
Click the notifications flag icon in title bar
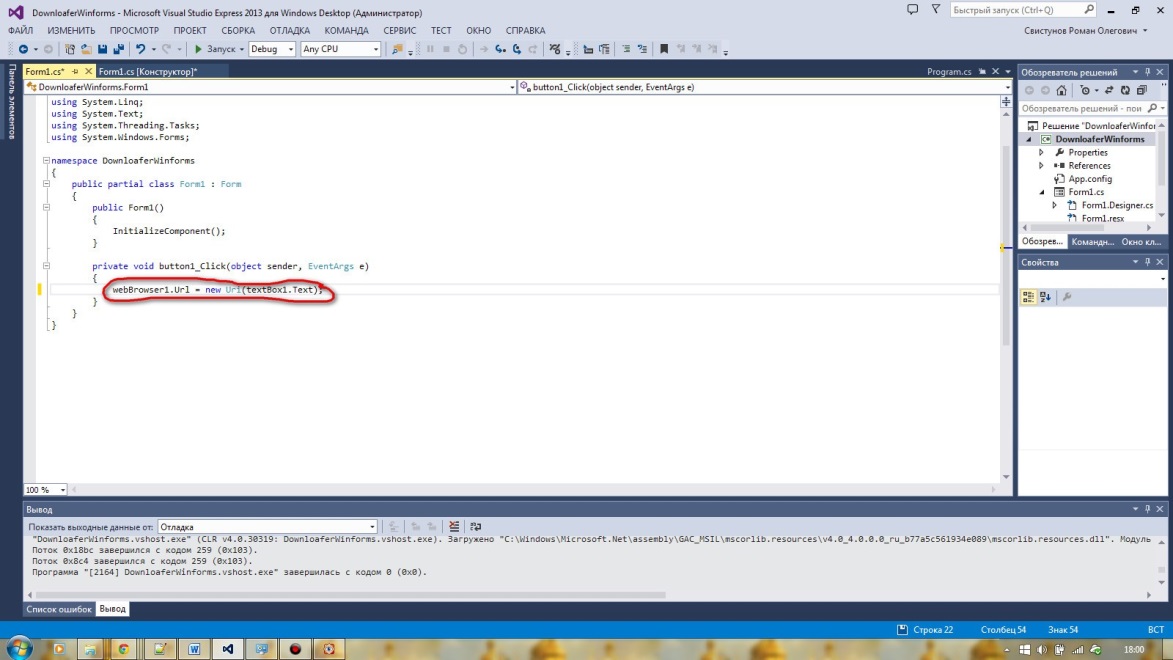pyautogui.click(x=936, y=10)
